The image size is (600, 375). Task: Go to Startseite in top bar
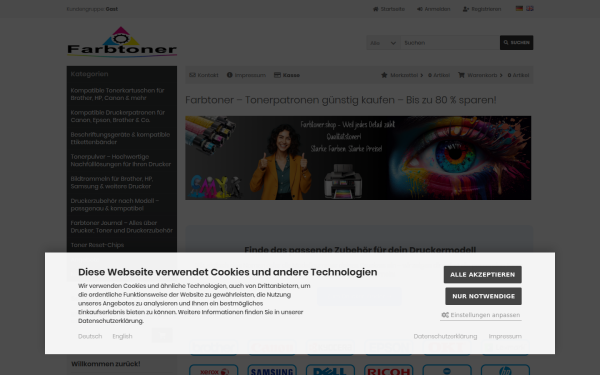coord(389,9)
